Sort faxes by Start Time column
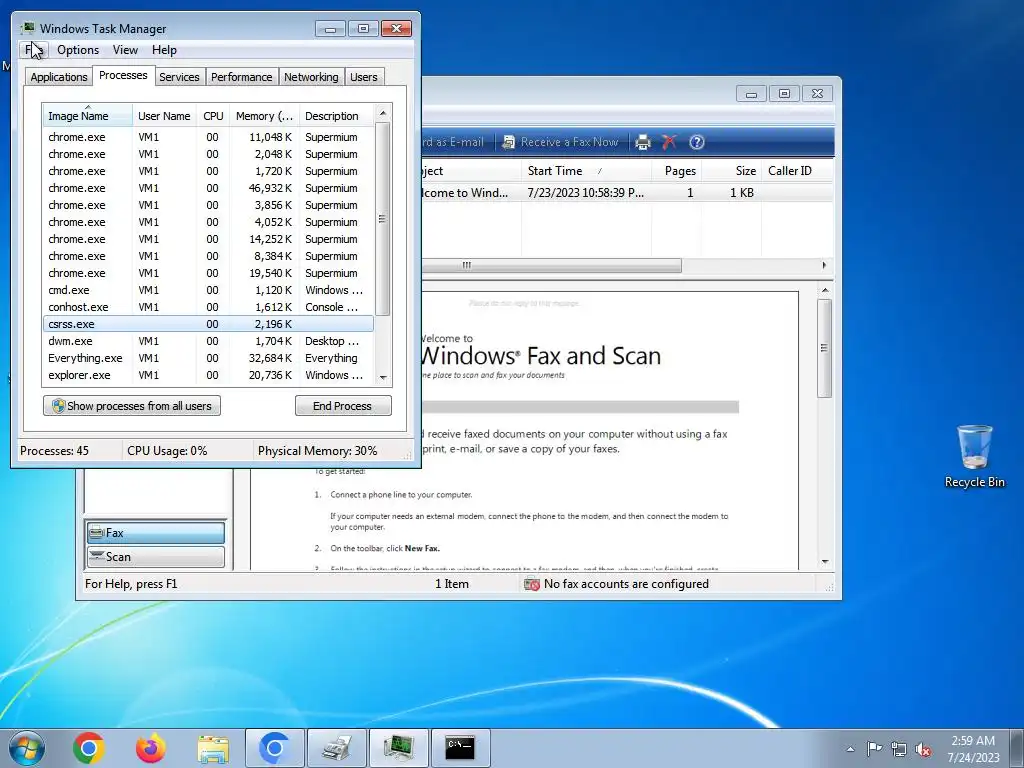The image size is (1024, 768). click(x=586, y=171)
